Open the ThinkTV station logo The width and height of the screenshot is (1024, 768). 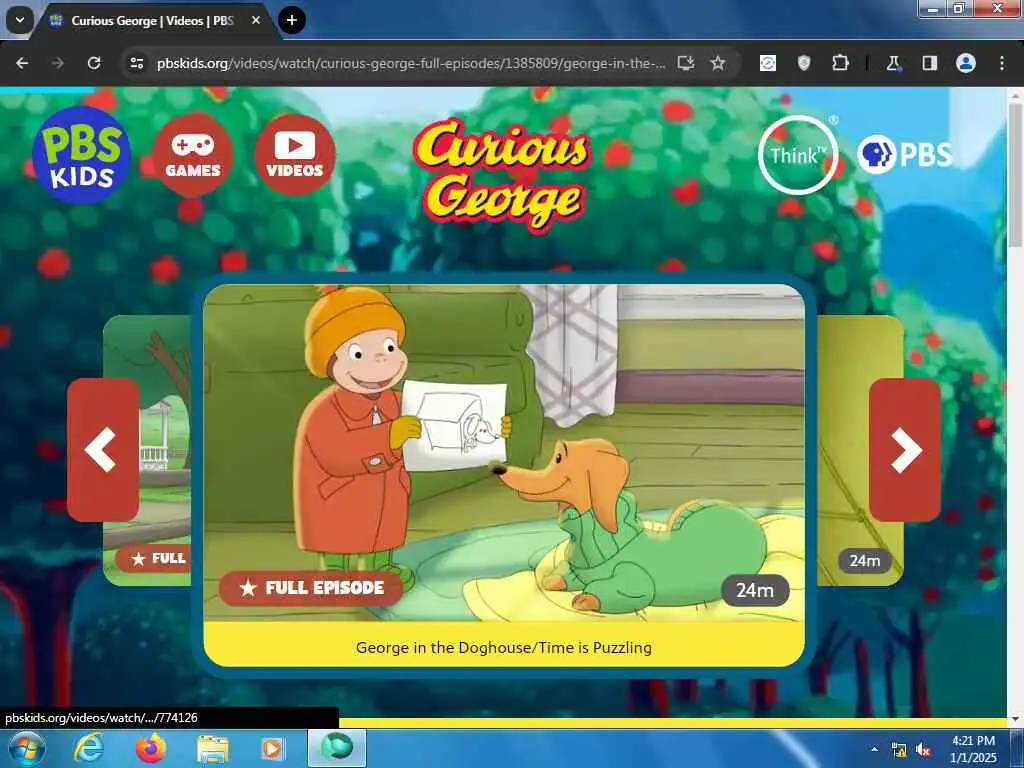coord(797,155)
